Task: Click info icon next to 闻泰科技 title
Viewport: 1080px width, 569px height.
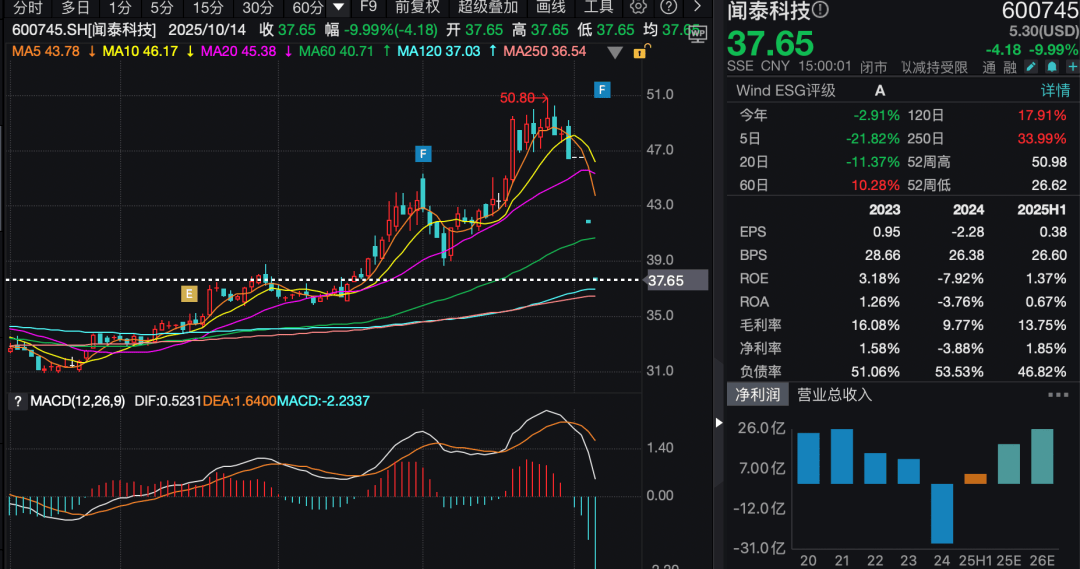Action: pos(820,11)
